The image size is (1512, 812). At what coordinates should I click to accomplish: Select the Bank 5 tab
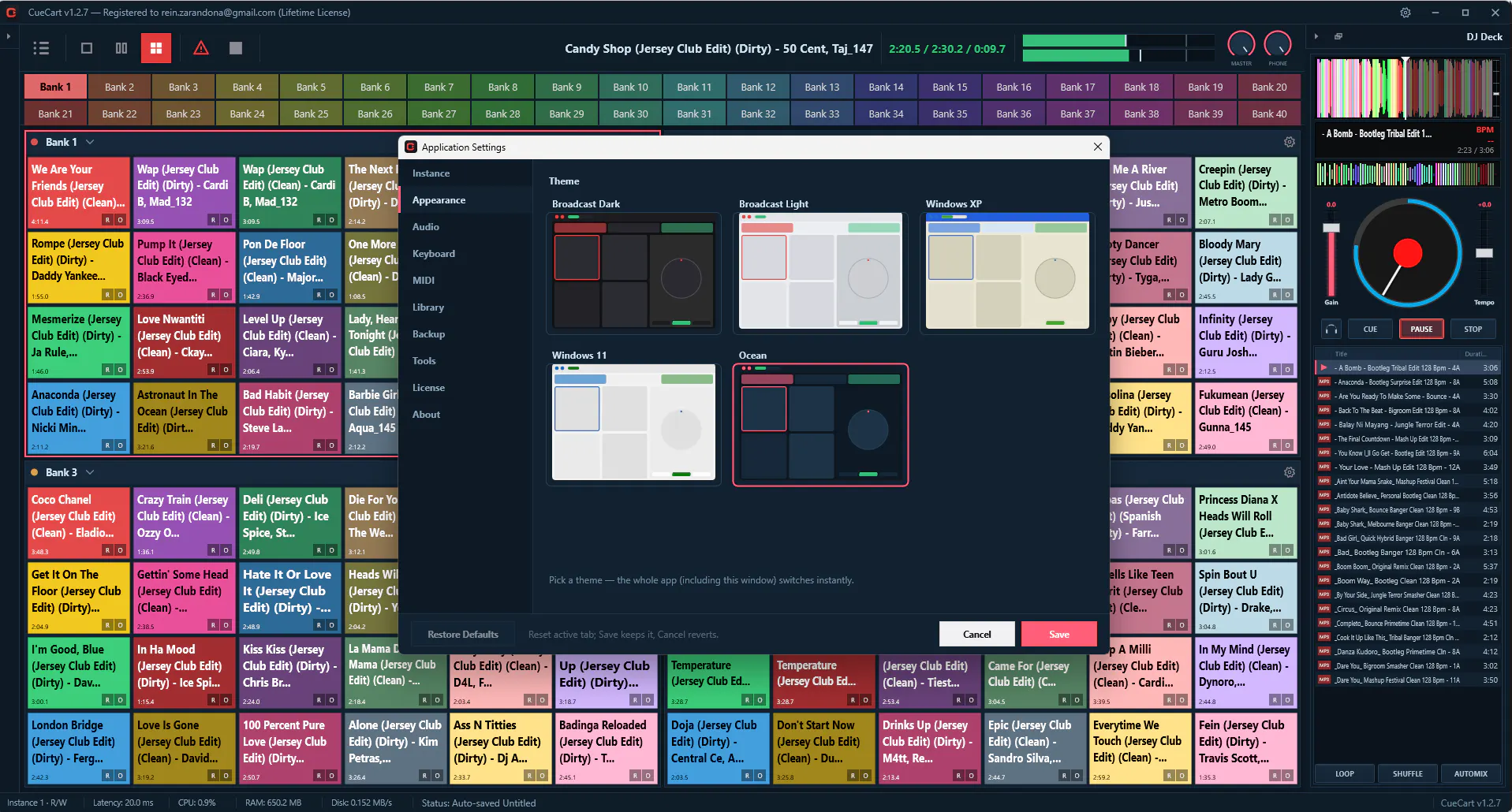pos(311,87)
